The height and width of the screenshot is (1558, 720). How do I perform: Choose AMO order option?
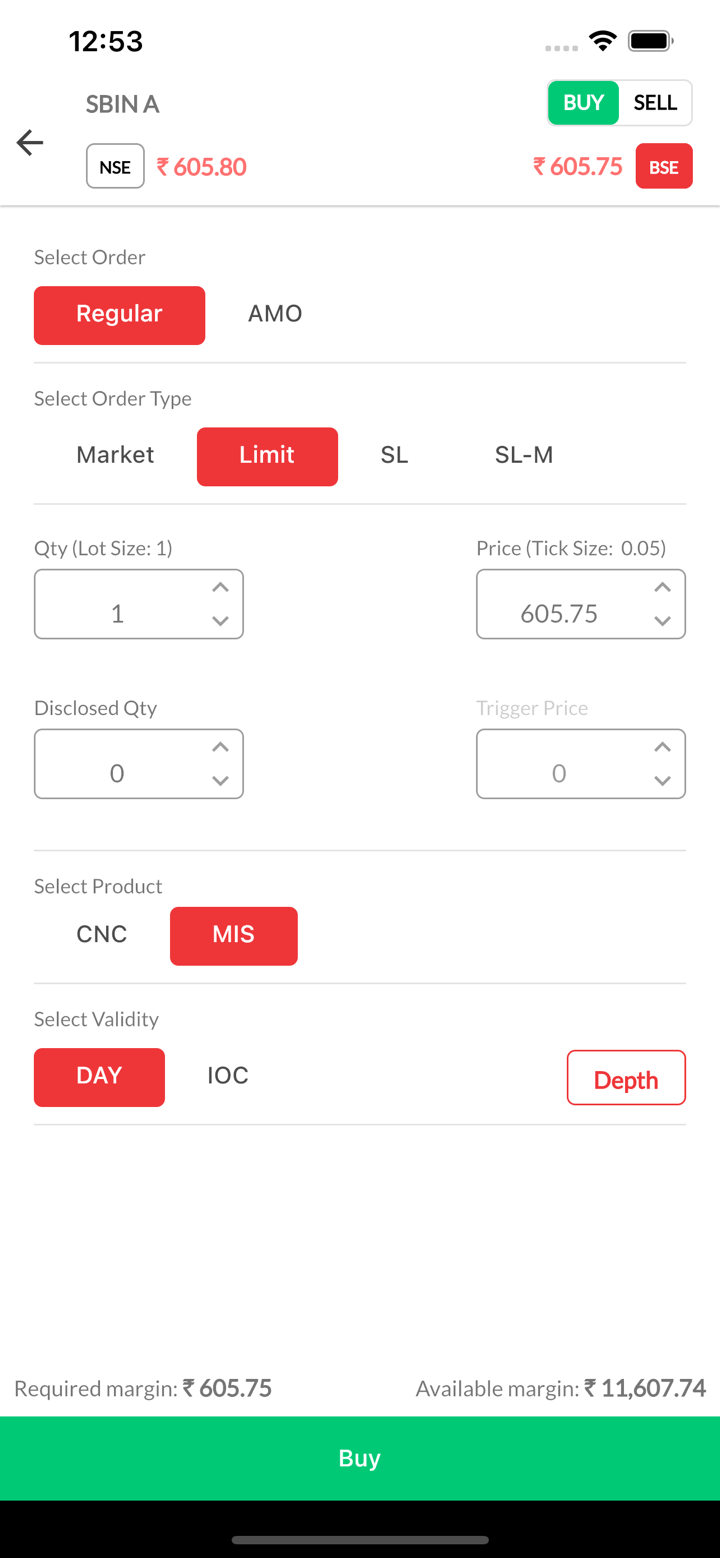coord(275,314)
